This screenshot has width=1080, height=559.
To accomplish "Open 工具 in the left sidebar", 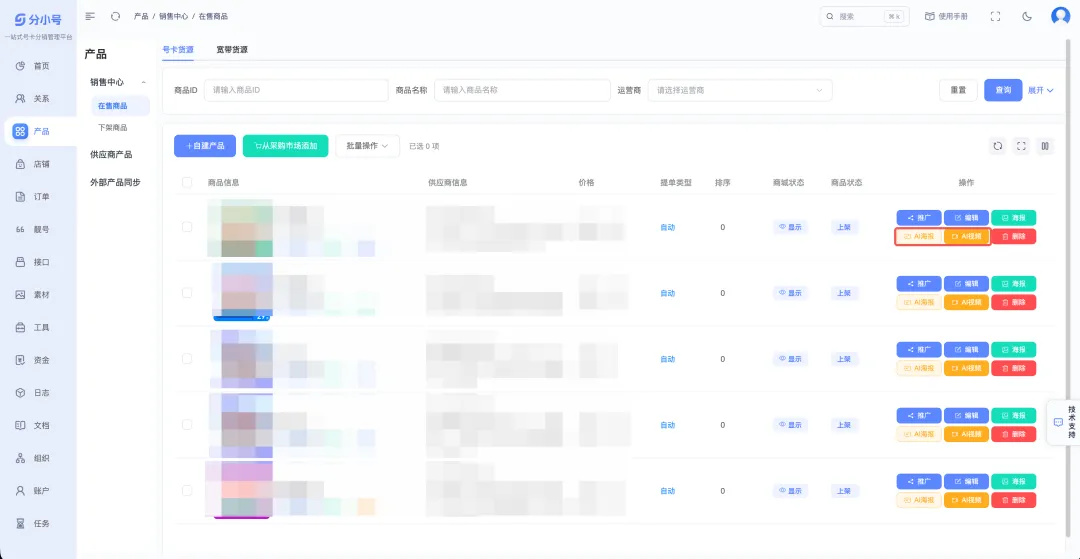I will [x=39, y=327].
